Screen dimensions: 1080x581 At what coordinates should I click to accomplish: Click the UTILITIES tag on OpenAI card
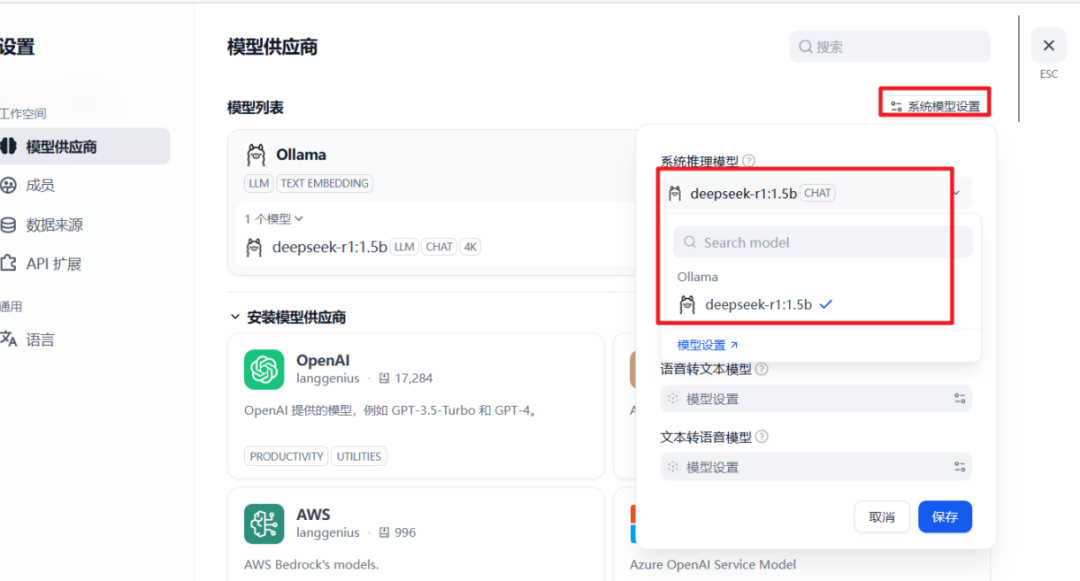359,456
